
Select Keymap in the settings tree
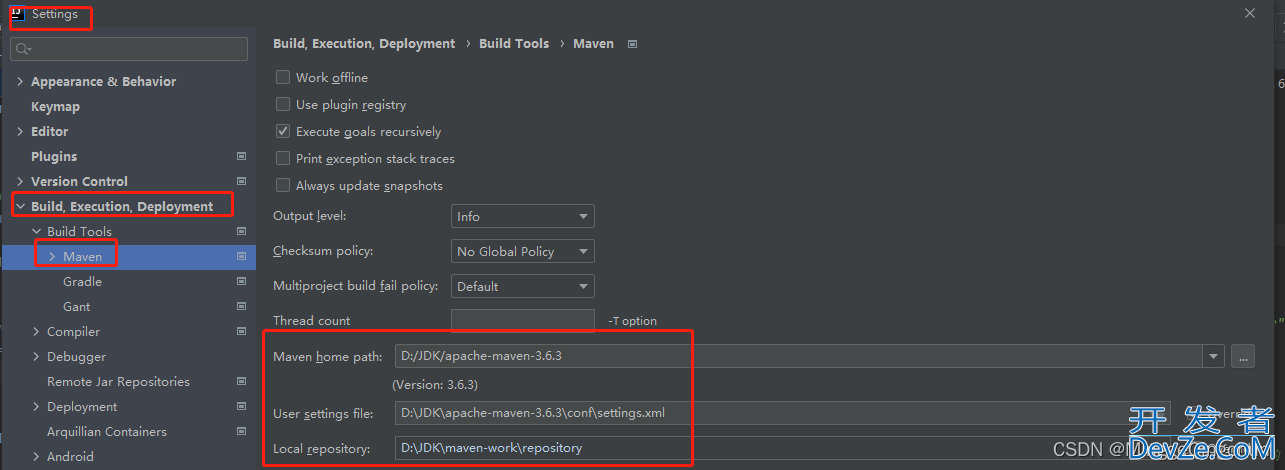click(55, 106)
